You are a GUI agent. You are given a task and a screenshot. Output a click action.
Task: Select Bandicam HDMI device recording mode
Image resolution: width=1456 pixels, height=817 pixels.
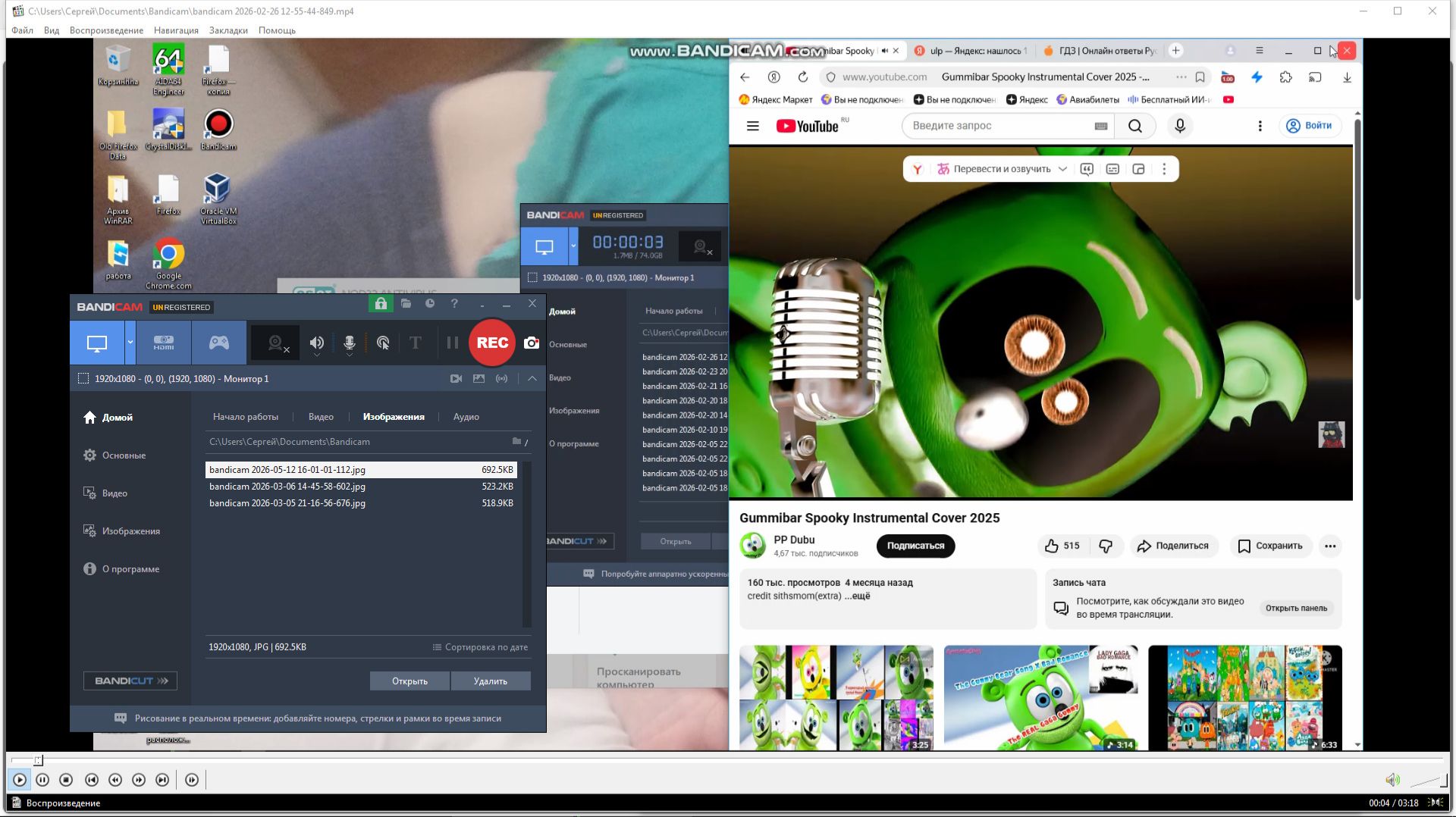[x=164, y=343]
